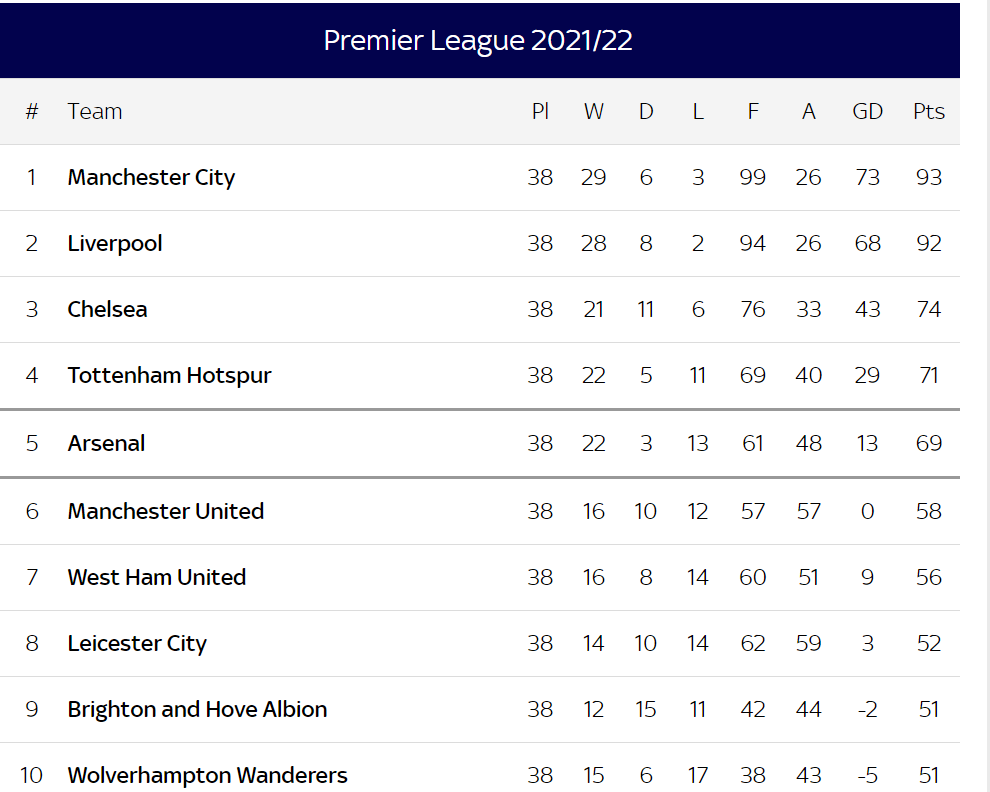
Task: Select the W column header
Action: click(593, 112)
